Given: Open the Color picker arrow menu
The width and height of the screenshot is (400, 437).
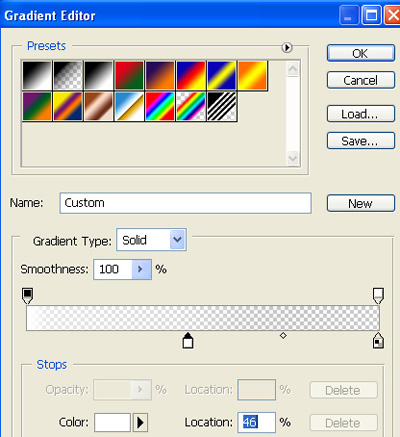Looking at the screenshot, I should pyautogui.click(x=140, y=422).
